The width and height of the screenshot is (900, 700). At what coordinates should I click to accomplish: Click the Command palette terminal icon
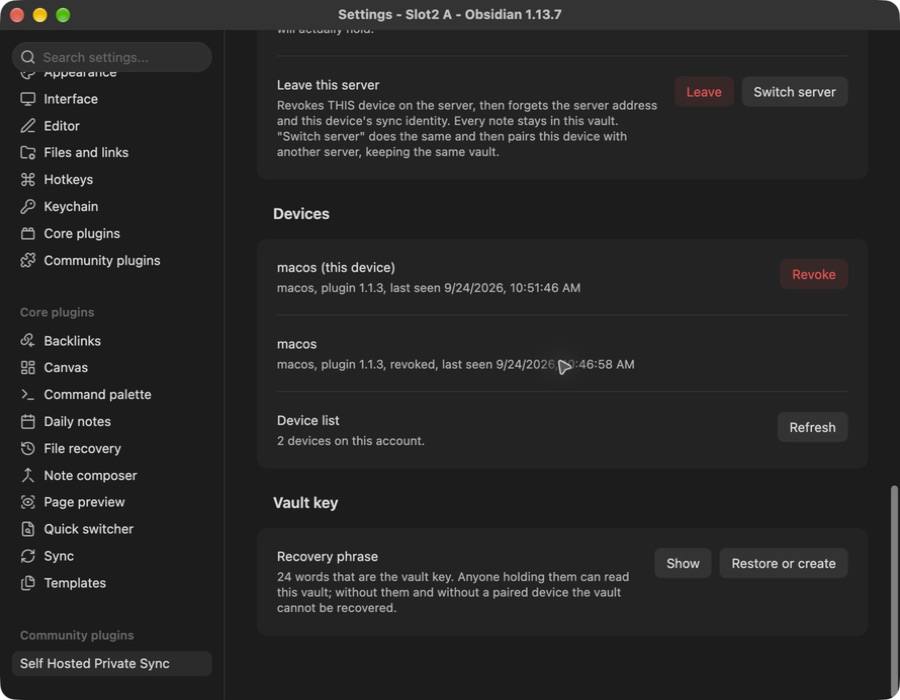point(28,394)
